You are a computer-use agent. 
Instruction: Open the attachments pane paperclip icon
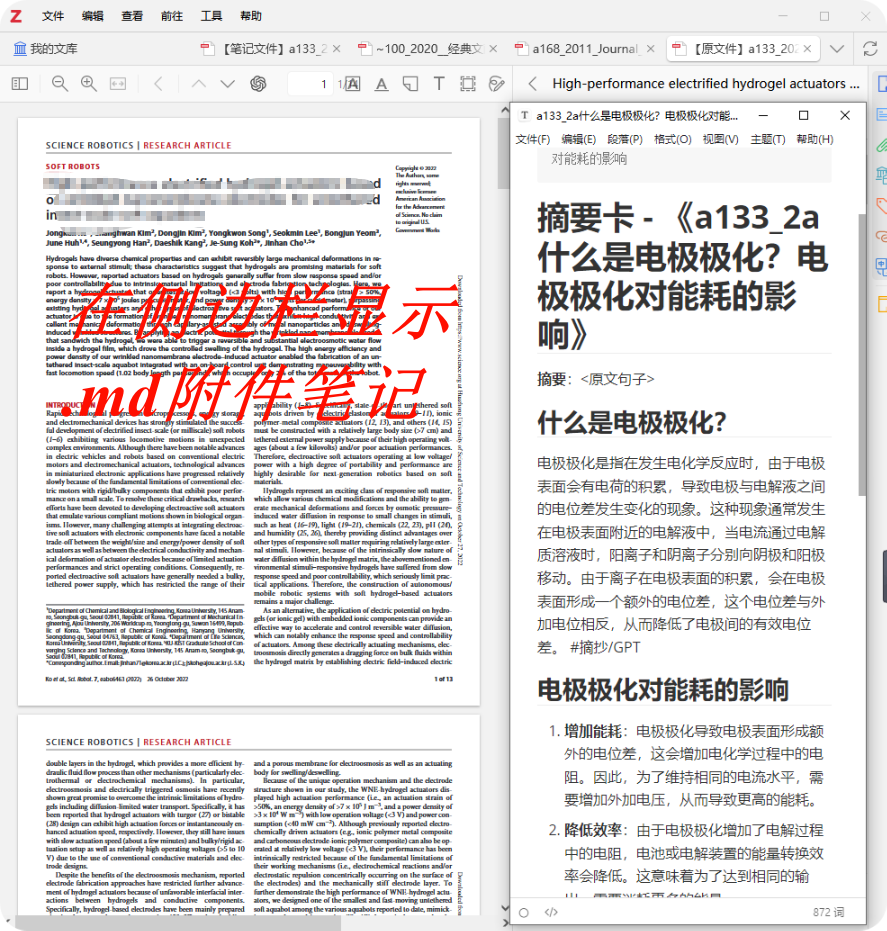click(881, 144)
